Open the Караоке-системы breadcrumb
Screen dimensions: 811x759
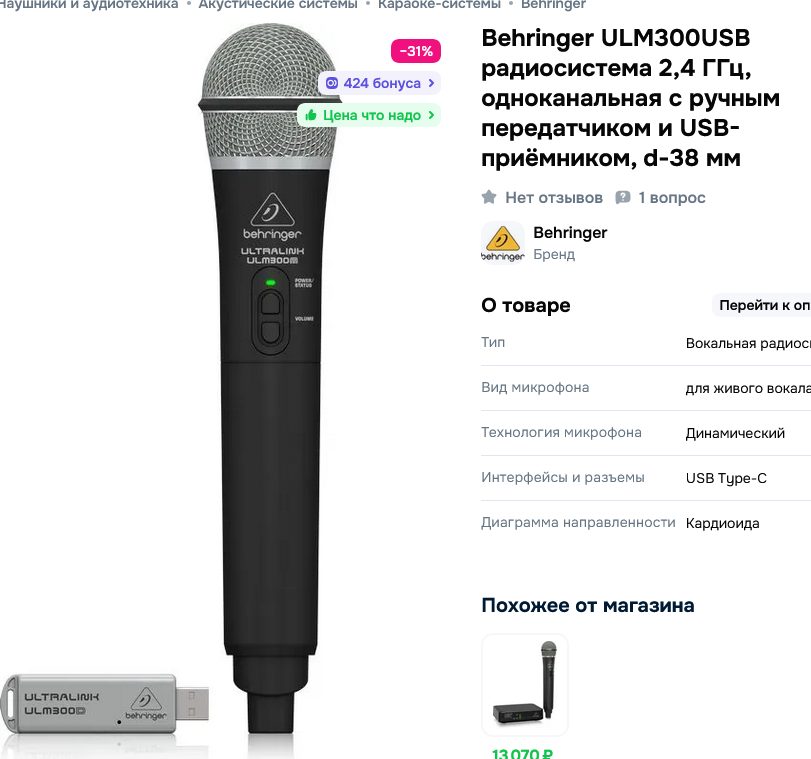pos(439,5)
